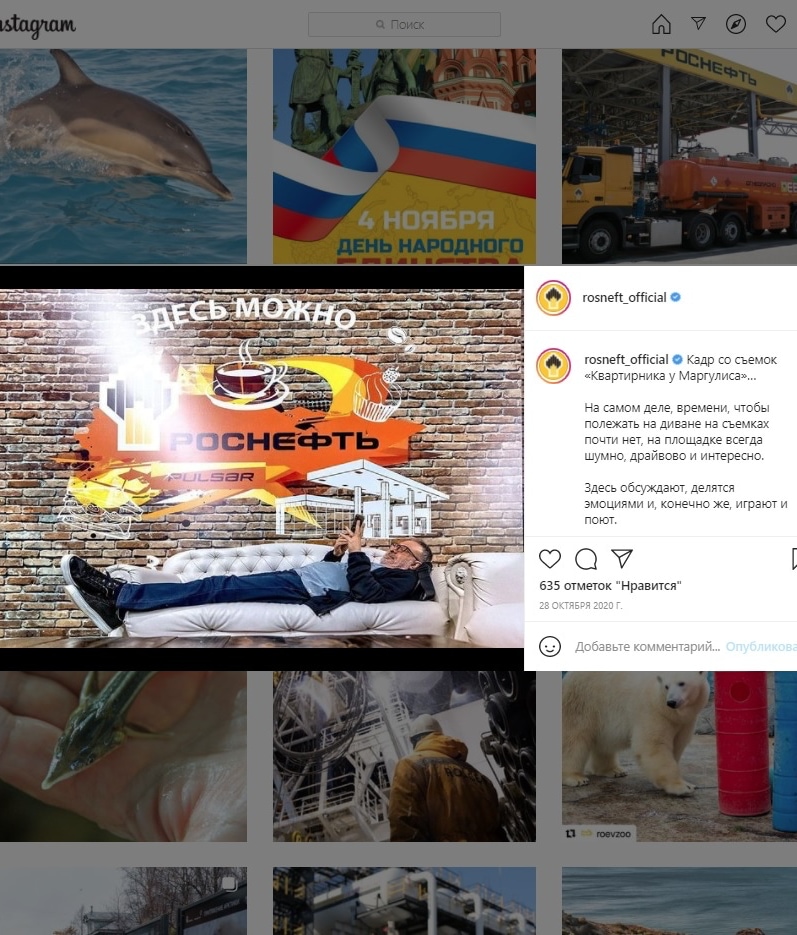Open the Instagram home feed icon
The width and height of the screenshot is (797, 935).
pyautogui.click(x=661, y=24)
